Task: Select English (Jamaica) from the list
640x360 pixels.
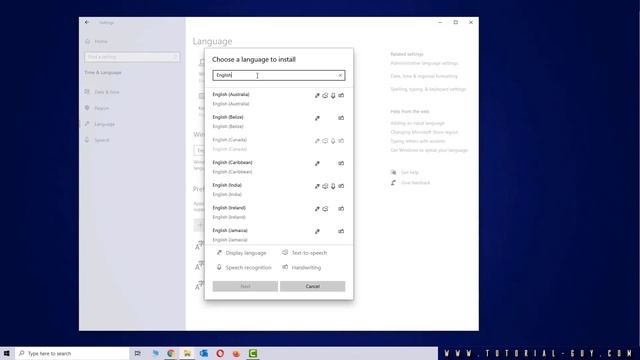Action: coord(279,235)
